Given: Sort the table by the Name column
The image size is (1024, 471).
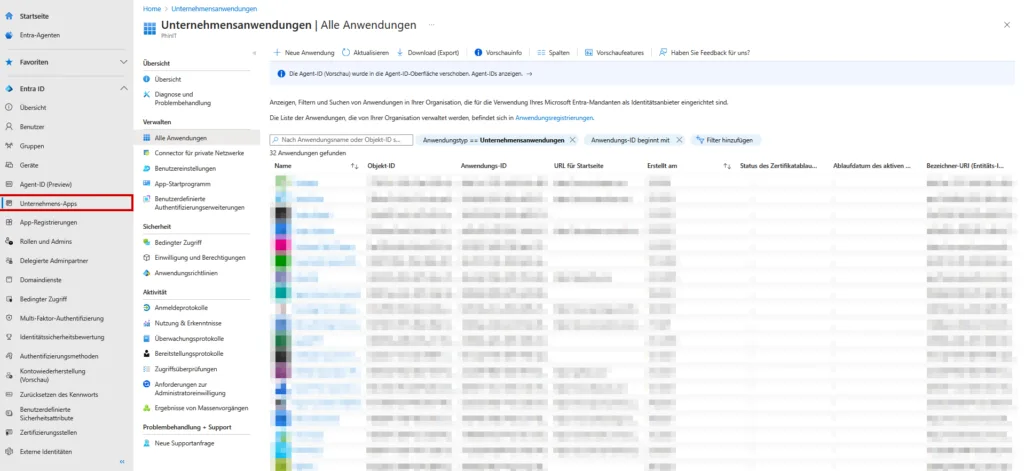Looking at the screenshot, I should (x=283, y=165).
